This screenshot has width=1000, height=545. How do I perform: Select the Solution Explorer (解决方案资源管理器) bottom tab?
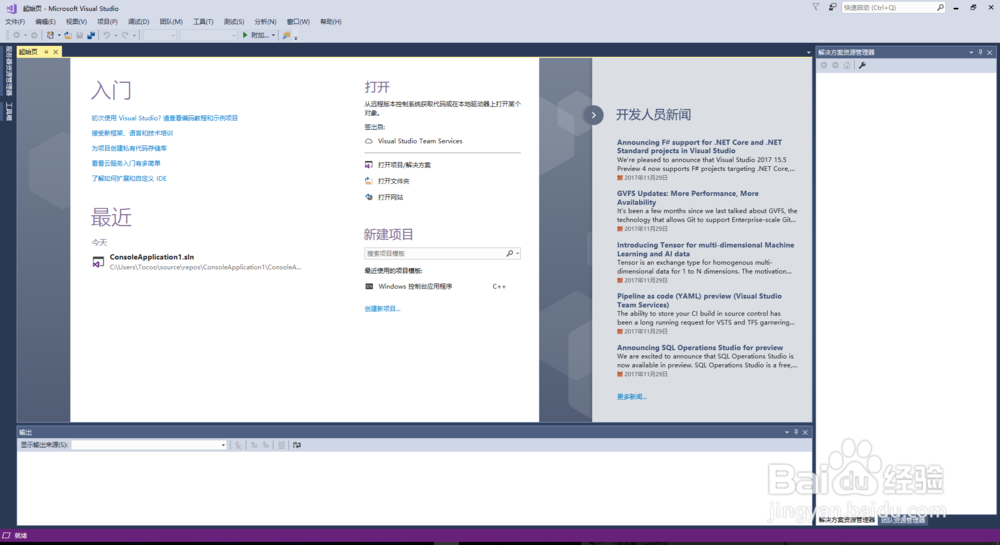[847, 520]
